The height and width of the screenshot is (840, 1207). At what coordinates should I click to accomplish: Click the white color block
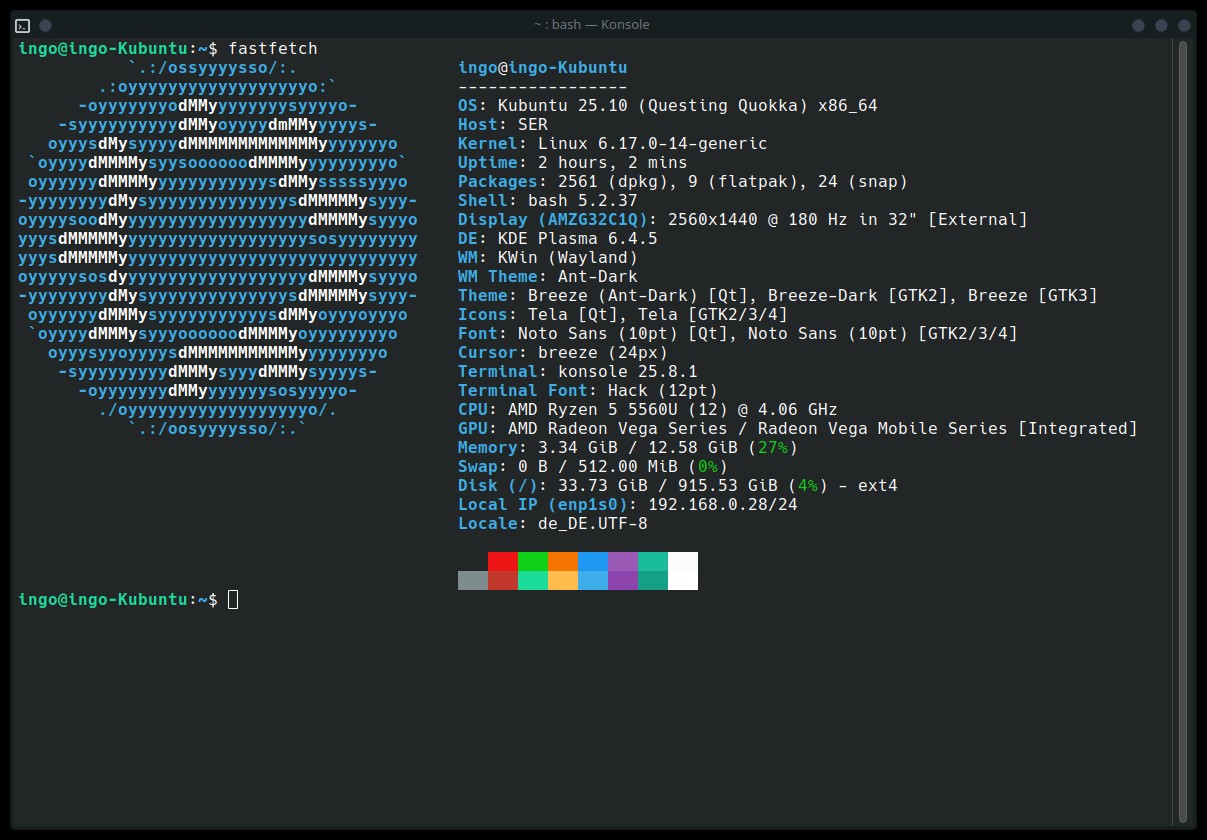coord(683,570)
